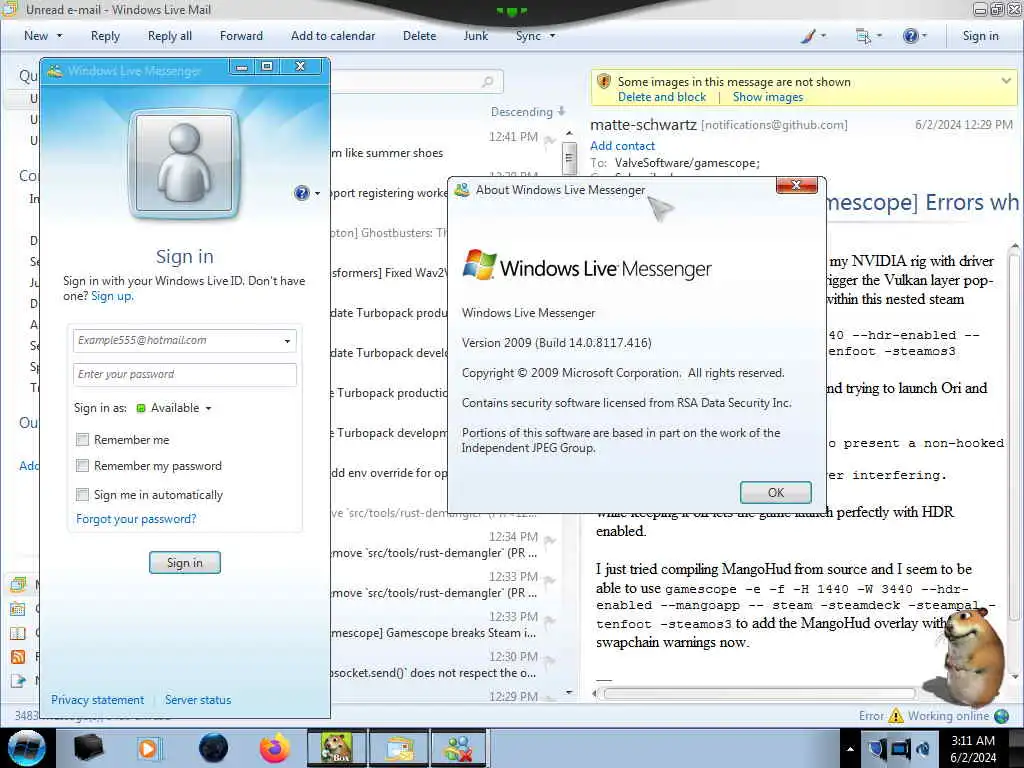Check Remember my password
The height and width of the screenshot is (768, 1024).
(82, 466)
